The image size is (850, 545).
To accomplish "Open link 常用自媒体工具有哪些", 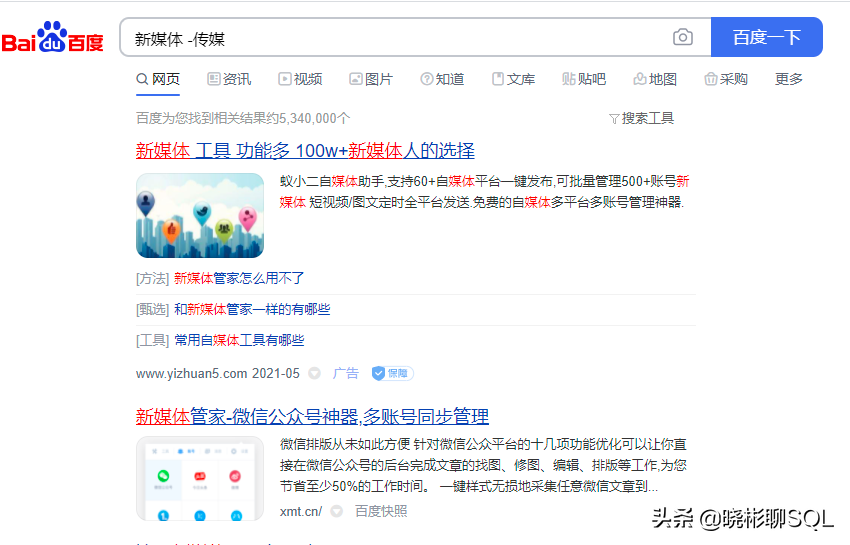I will [x=239, y=340].
